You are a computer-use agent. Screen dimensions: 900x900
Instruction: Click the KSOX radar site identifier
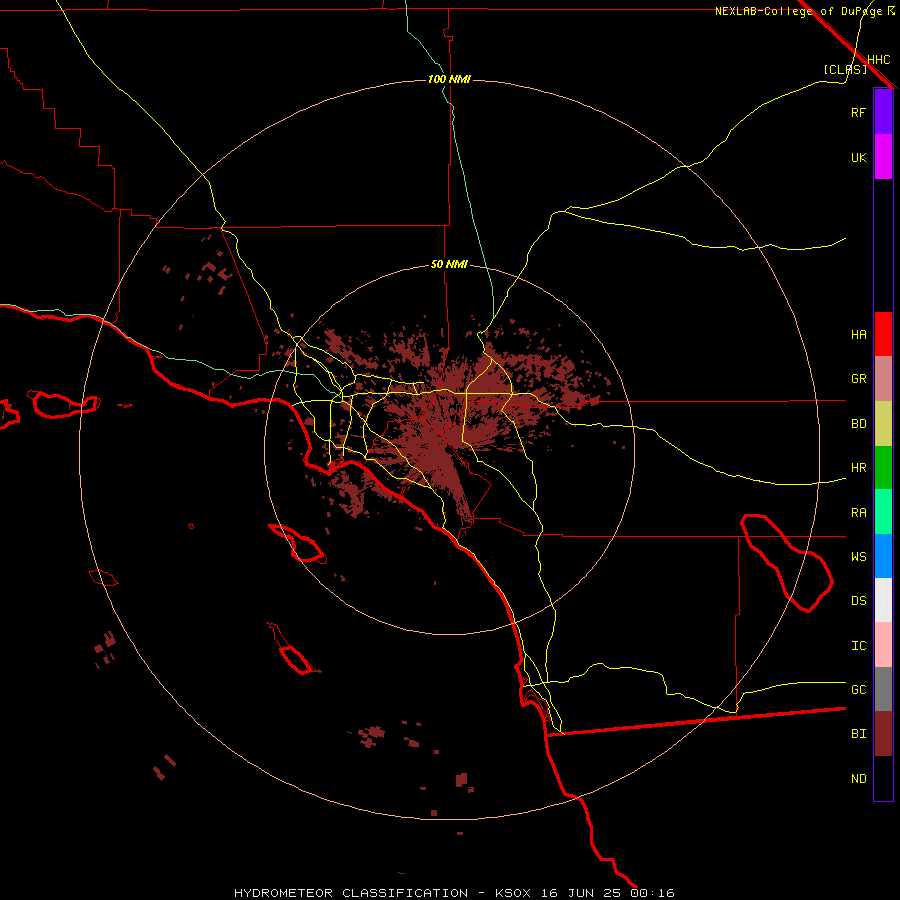tap(513, 893)
